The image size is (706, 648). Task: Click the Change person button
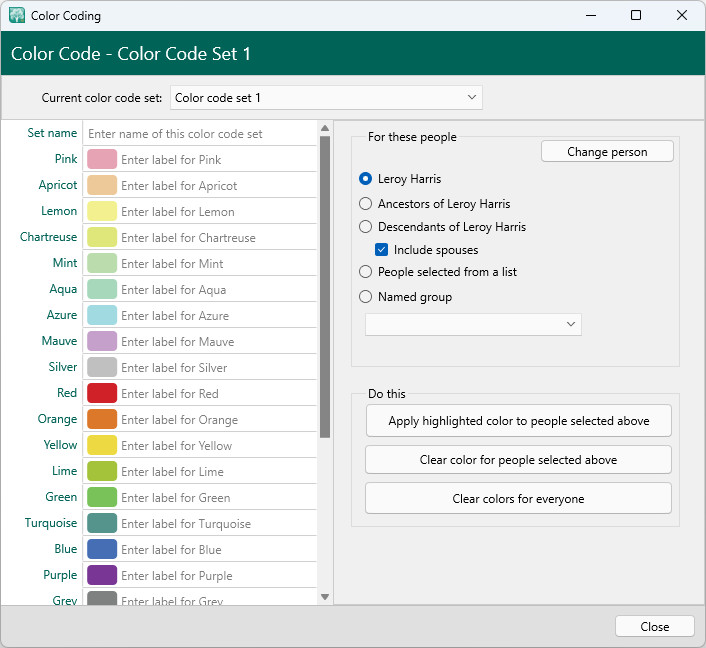(607, 152)
